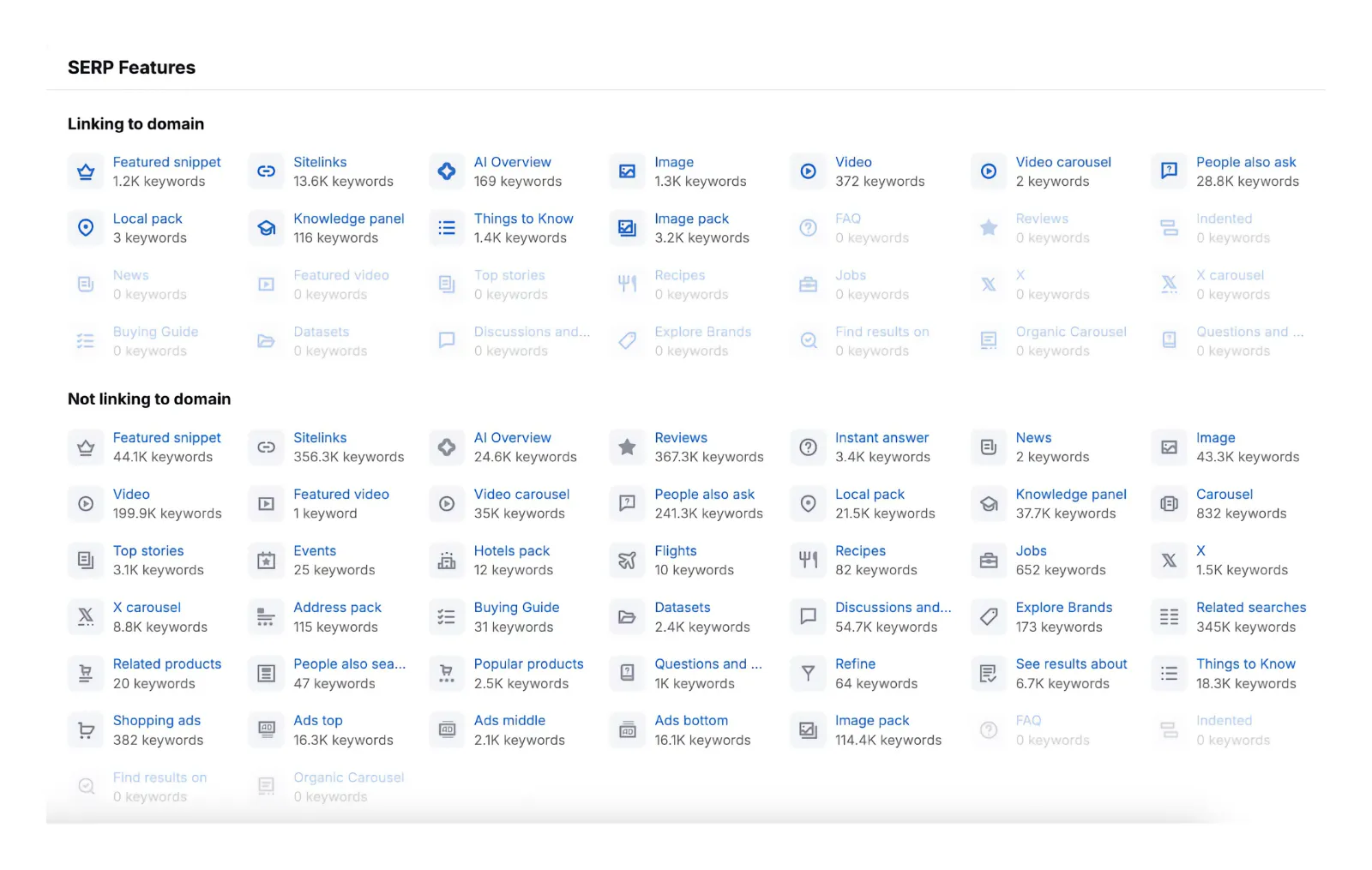Click the Refine funnel icon
This screenshot has width=1372, height=870.
tap(808, 674)
